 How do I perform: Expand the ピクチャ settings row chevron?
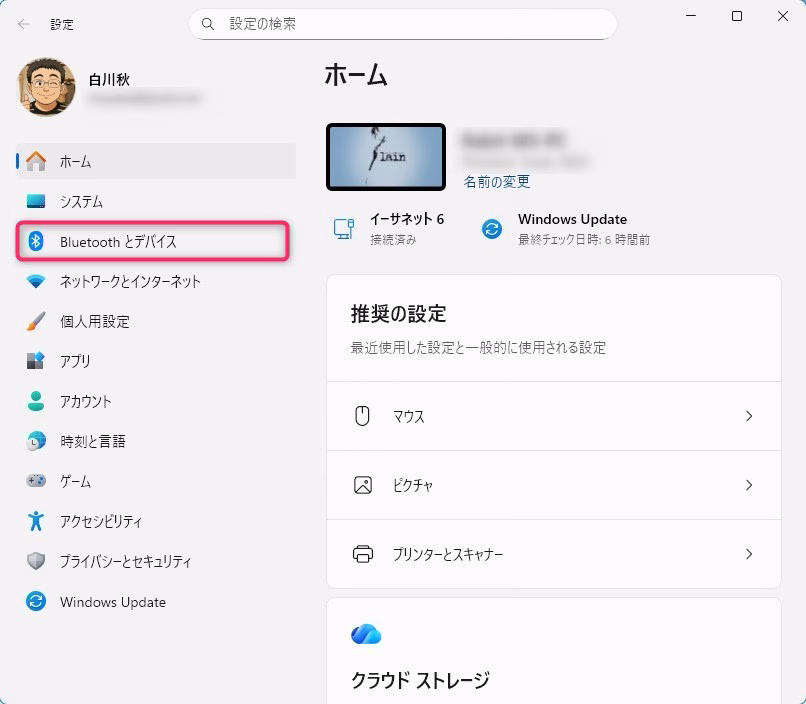tap(748, 485)
